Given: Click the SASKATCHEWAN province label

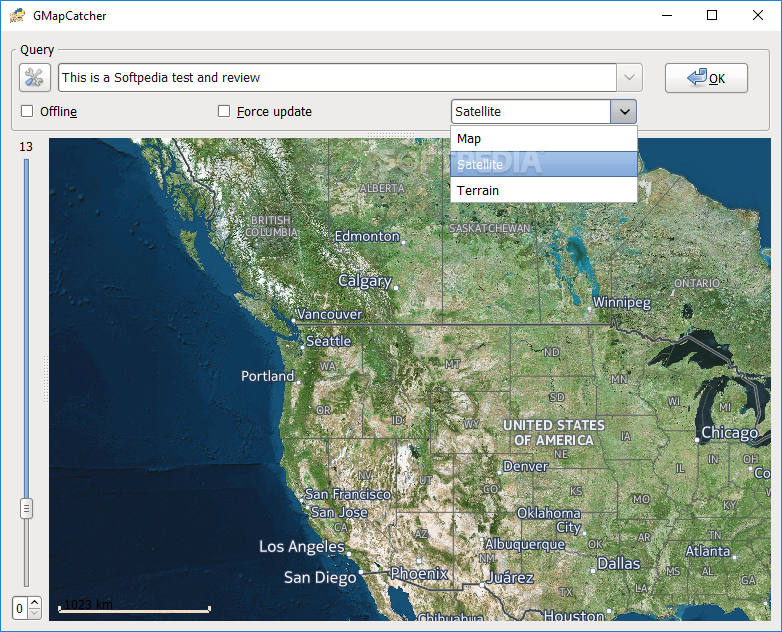Looking at the screenshot, I should pos(490,228).
